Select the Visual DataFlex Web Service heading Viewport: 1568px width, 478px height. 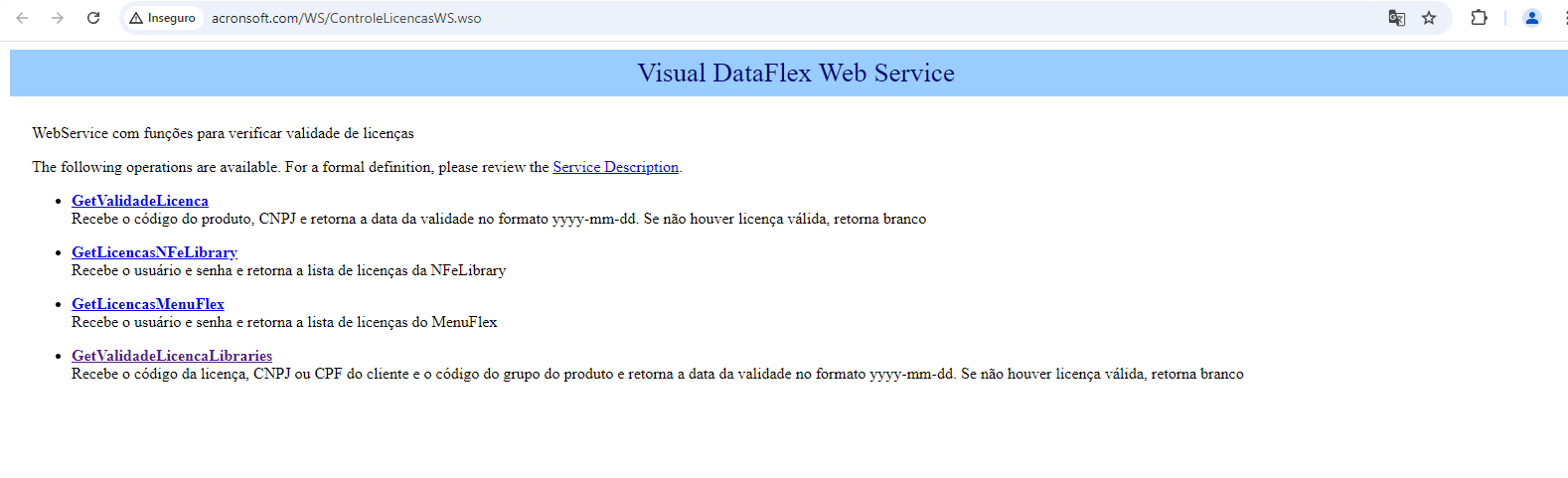pos(796,73)
